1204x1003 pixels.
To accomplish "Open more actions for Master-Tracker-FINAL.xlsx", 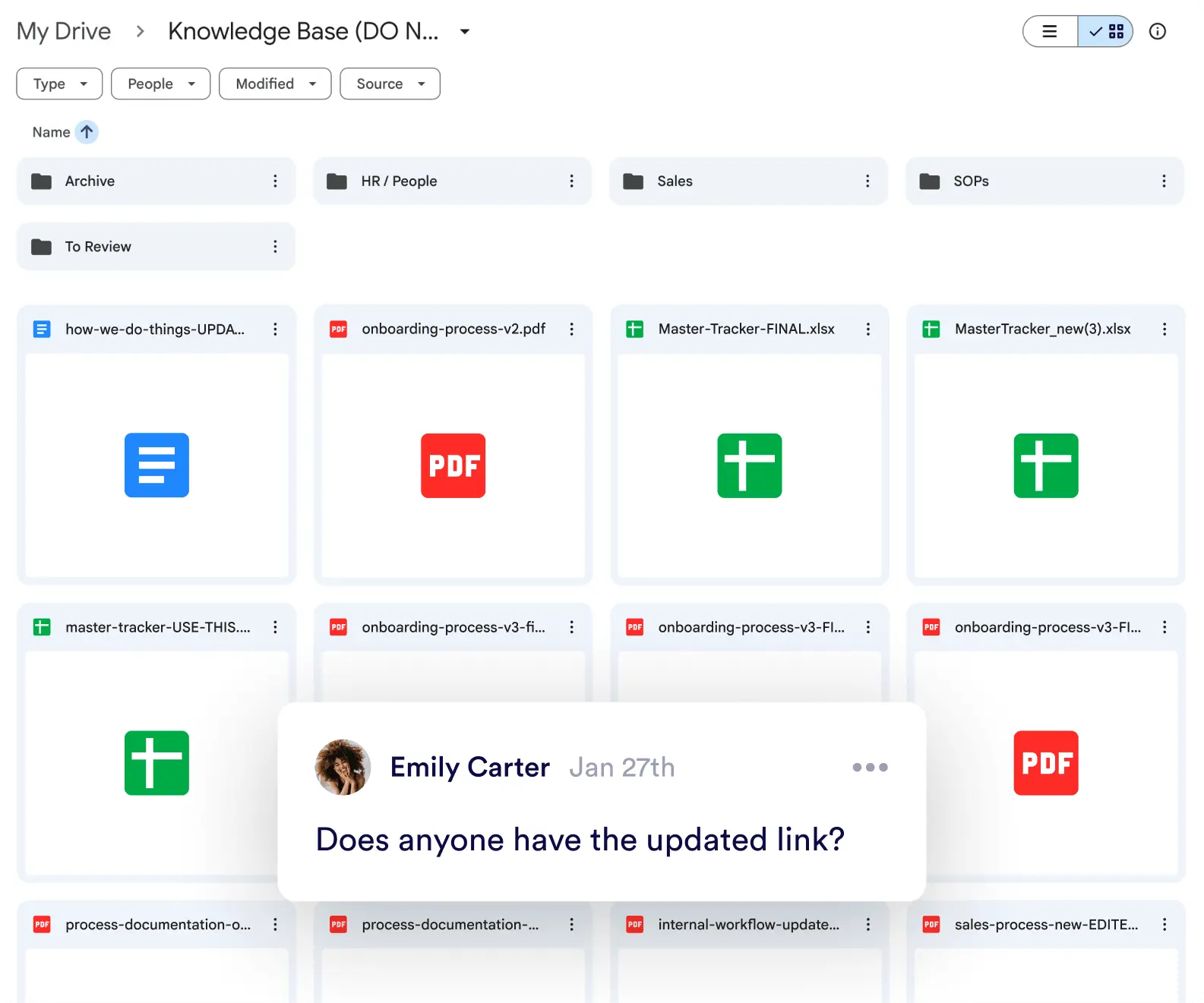I will coord(867,329).
